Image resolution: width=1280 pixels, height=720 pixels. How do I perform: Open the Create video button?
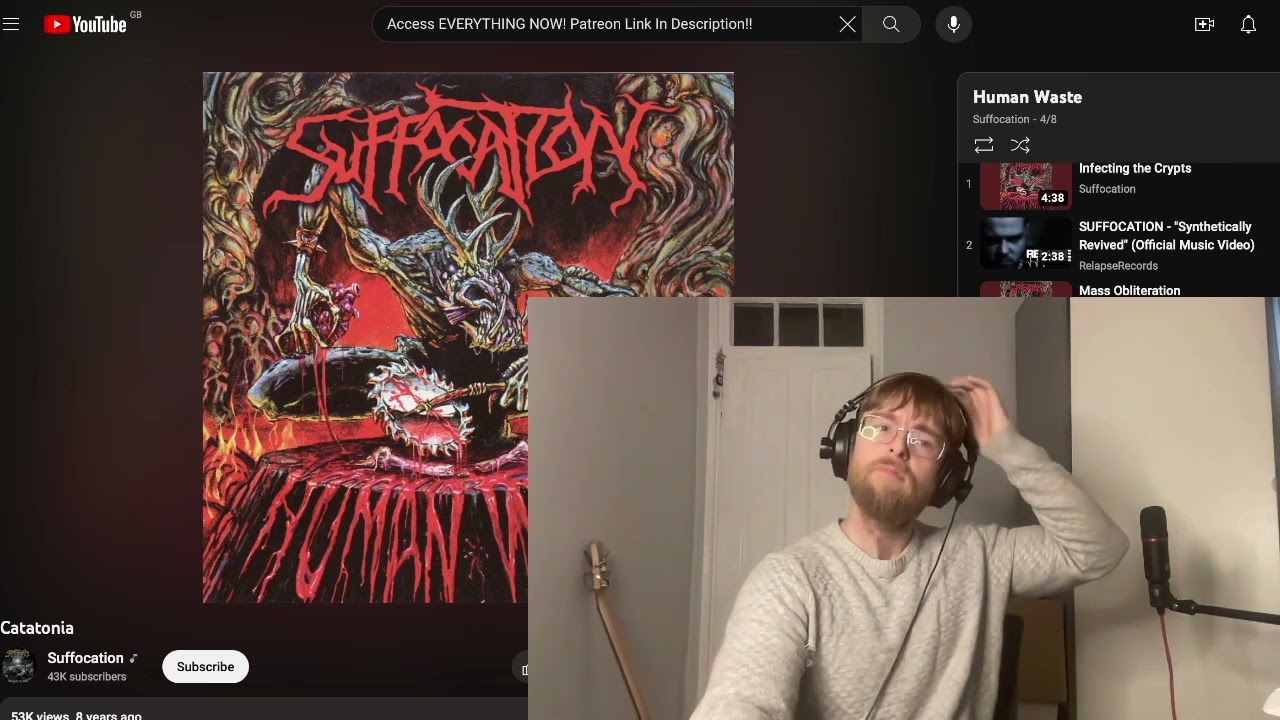[x=1204, y=24]
